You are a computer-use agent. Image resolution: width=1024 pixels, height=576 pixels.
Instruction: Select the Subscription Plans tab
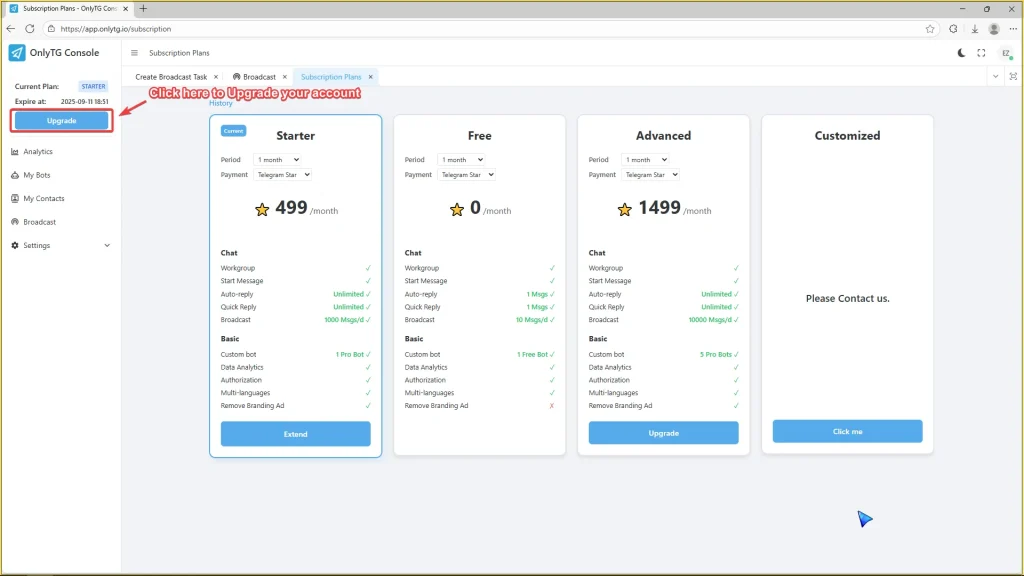tap(331, 77)
